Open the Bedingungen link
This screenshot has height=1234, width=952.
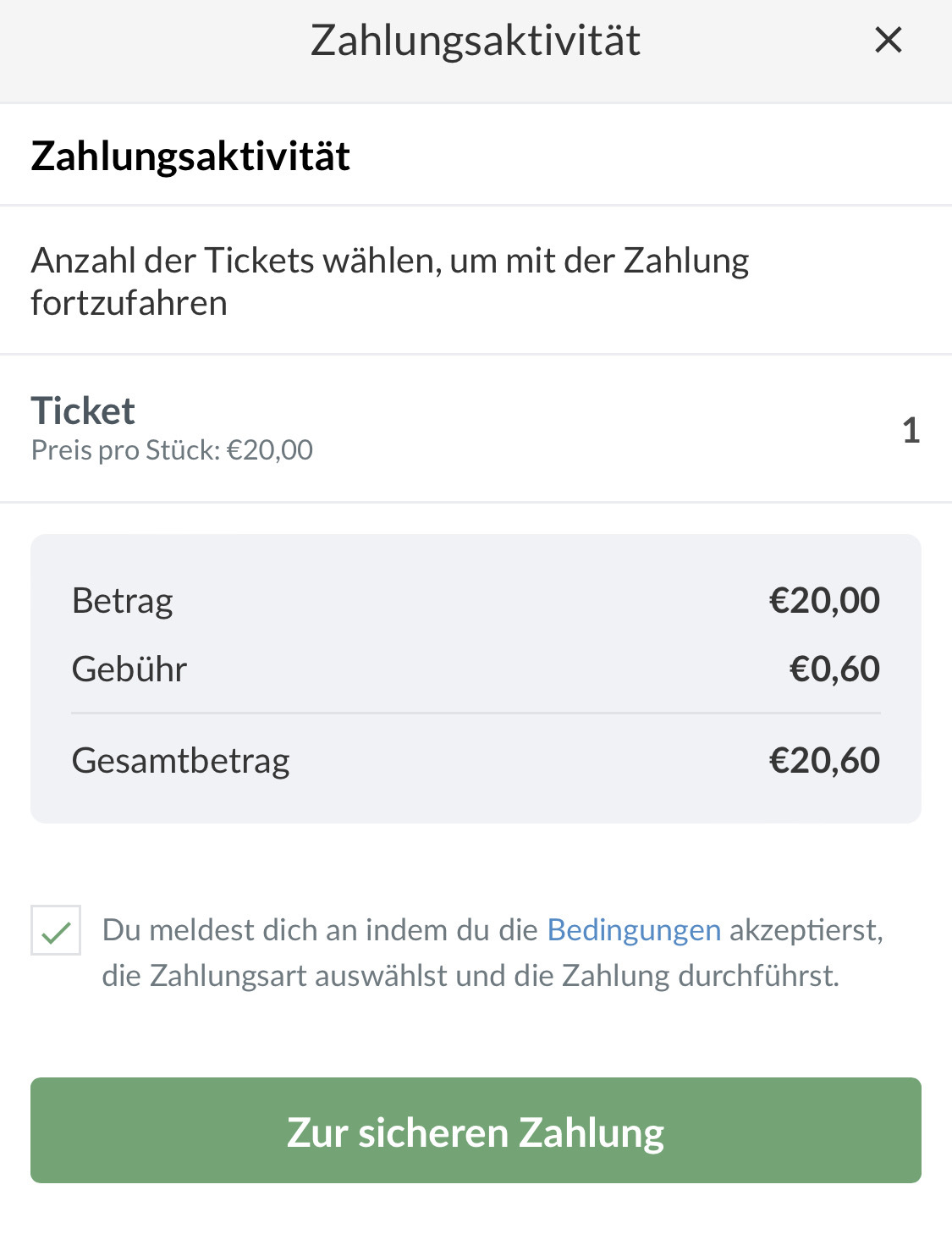(634, 930)
